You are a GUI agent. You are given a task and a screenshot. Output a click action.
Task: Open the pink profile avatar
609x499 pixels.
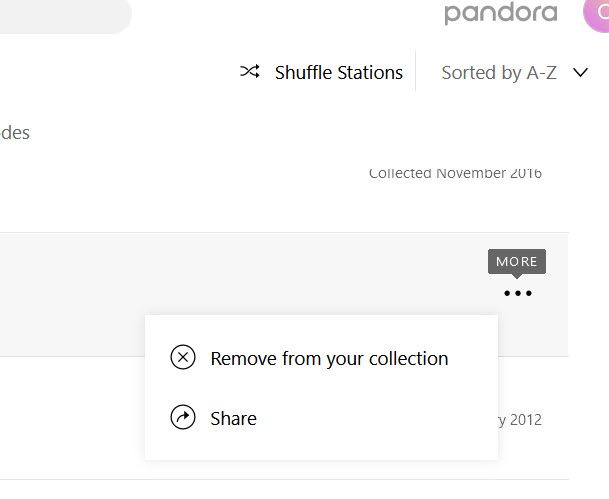(x=597, y=13)
